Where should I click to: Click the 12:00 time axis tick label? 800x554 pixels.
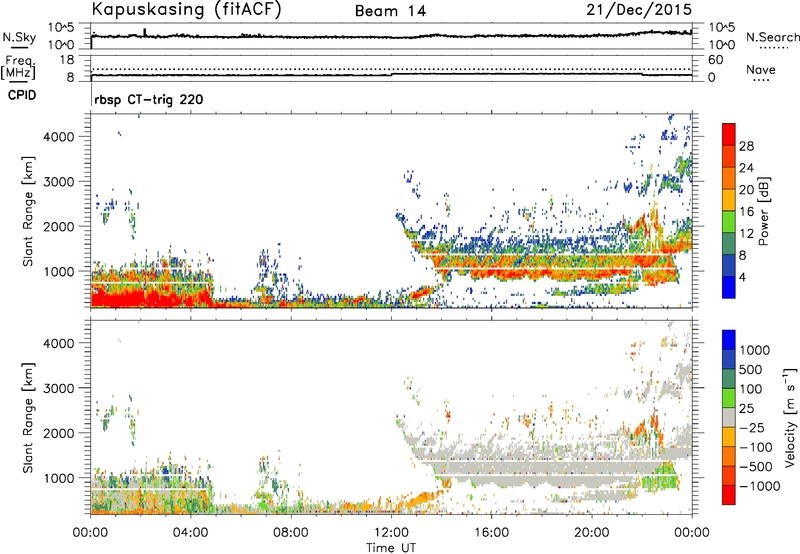pyautogui.click(x=391, y=532)
